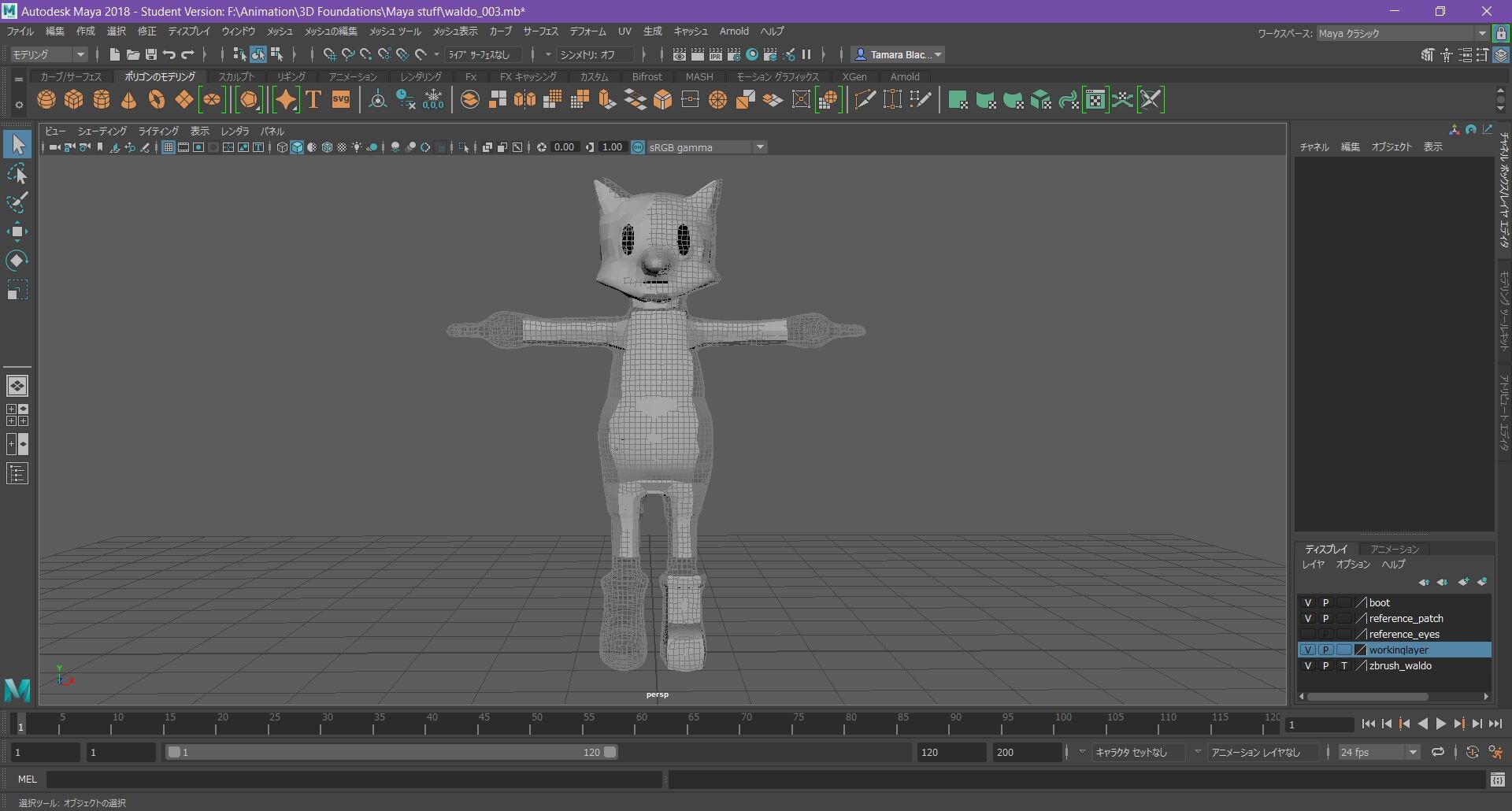Click the Lasso Select tool
Screen dimensions: 1512x811
pos(17,174)
